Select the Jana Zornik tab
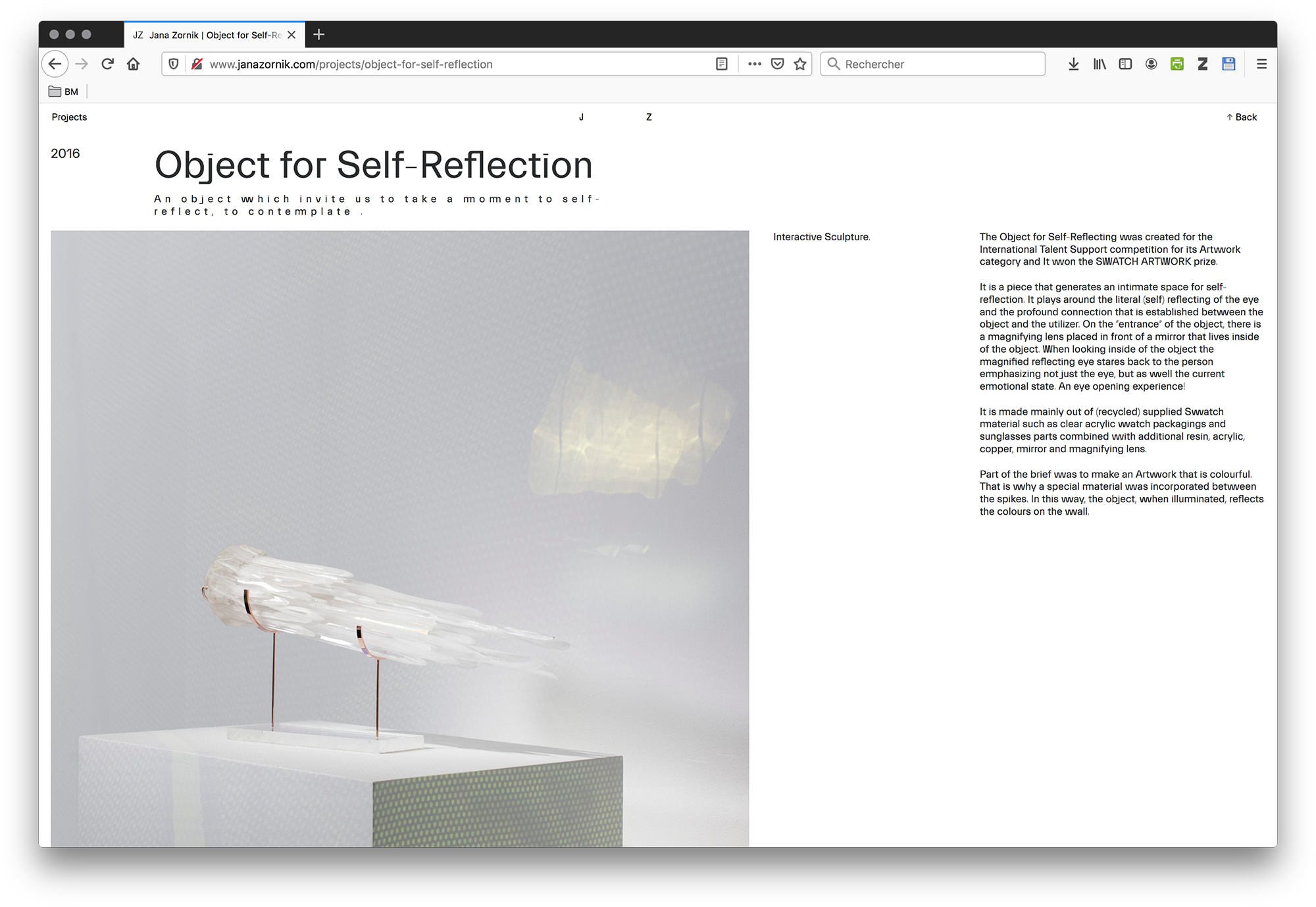This screenshot has width=1316, height=907. click(215, 35)
